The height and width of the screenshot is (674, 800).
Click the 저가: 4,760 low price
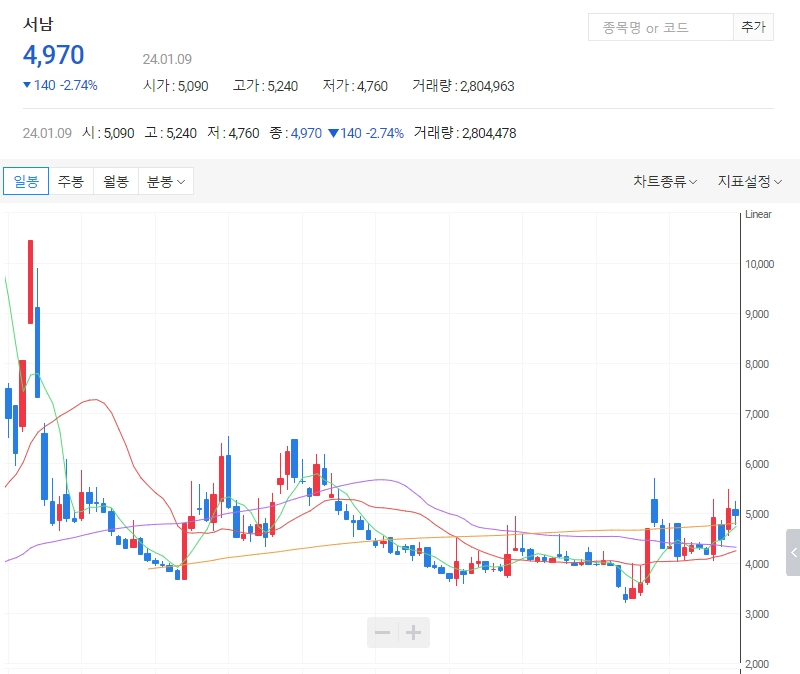point(355,86)
